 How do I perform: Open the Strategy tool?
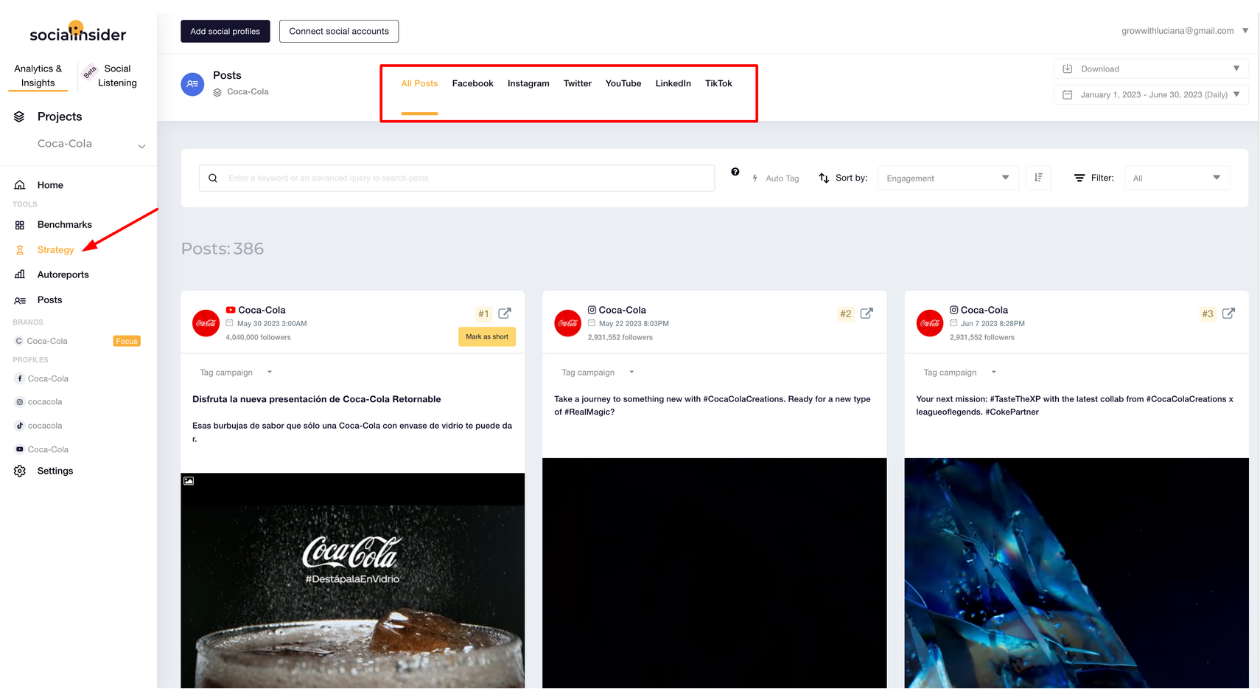(x=55, y=250)
